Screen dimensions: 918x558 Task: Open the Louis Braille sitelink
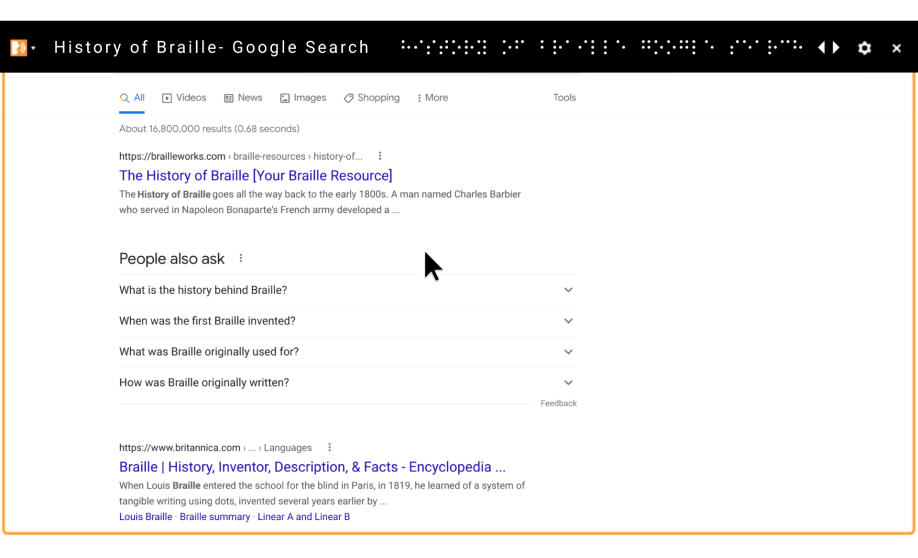(x=146, y=517)
